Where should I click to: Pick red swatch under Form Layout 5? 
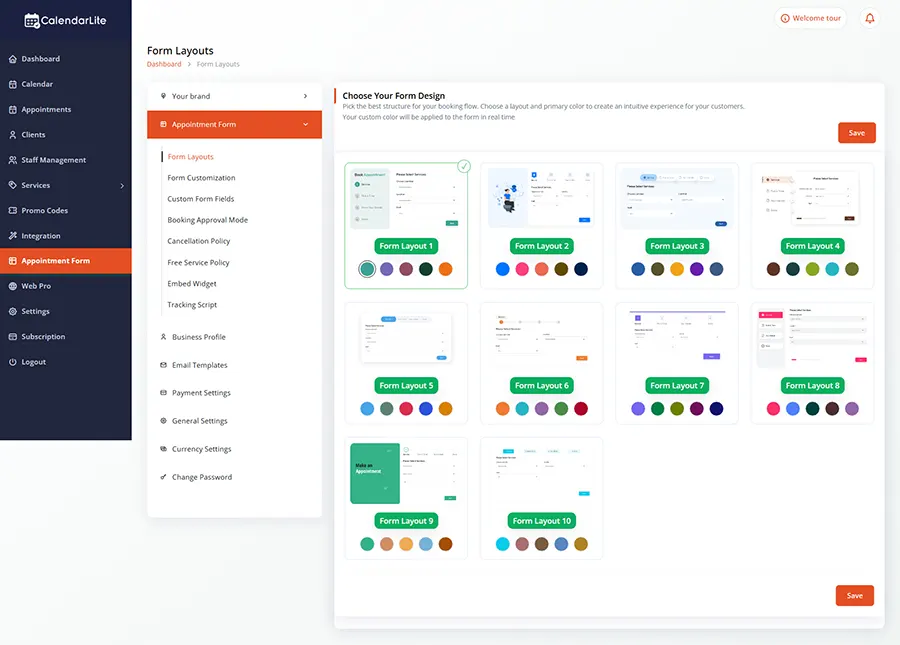(406, 409)
